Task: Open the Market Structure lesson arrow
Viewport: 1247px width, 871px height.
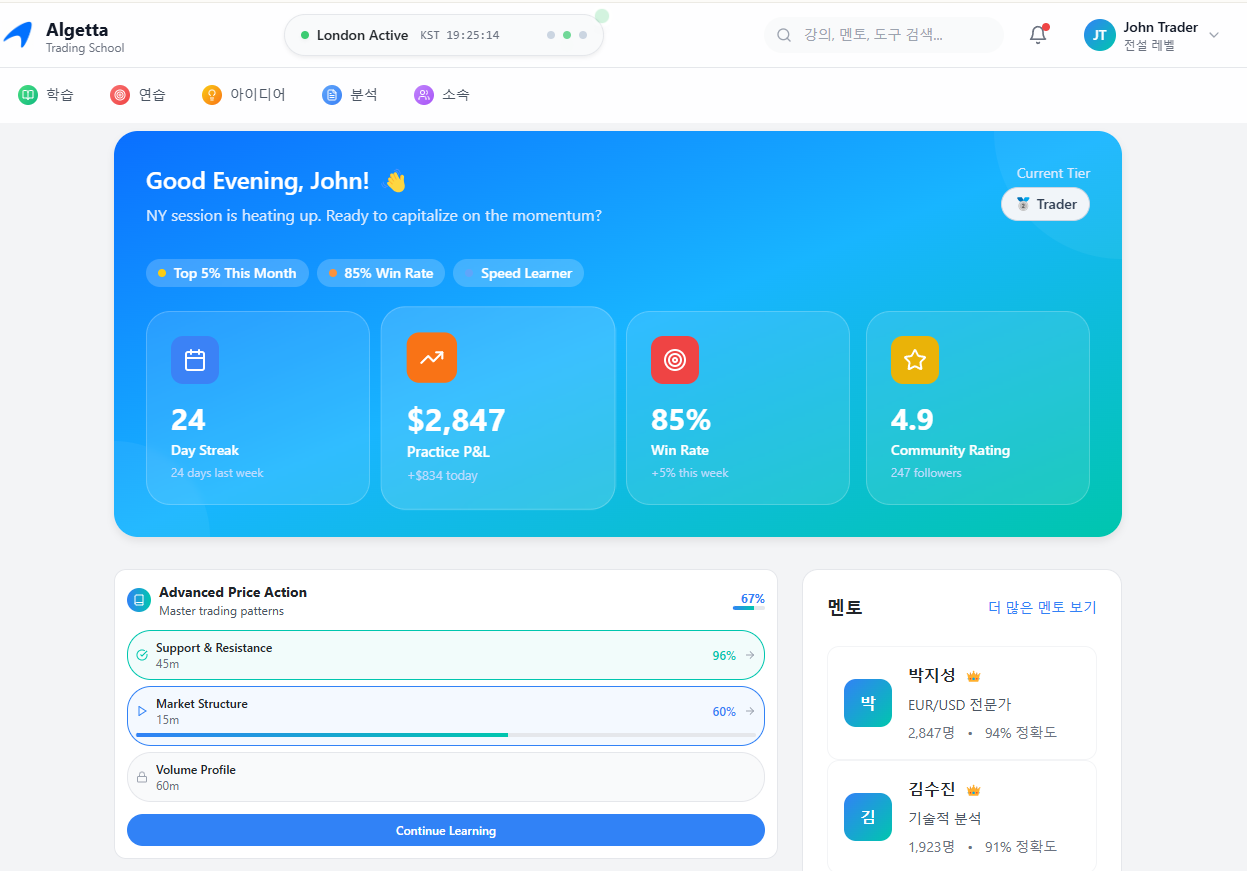Action: click(750, 712)
